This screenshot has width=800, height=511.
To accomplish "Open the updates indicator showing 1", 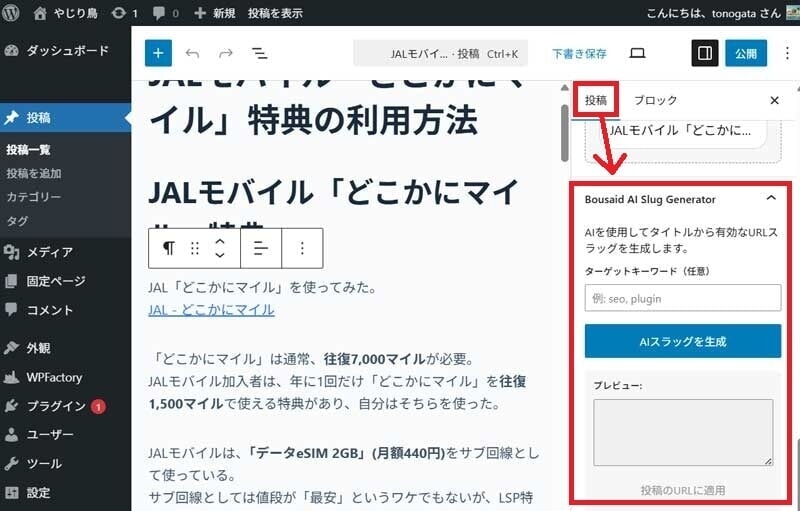I will [125, 13].
